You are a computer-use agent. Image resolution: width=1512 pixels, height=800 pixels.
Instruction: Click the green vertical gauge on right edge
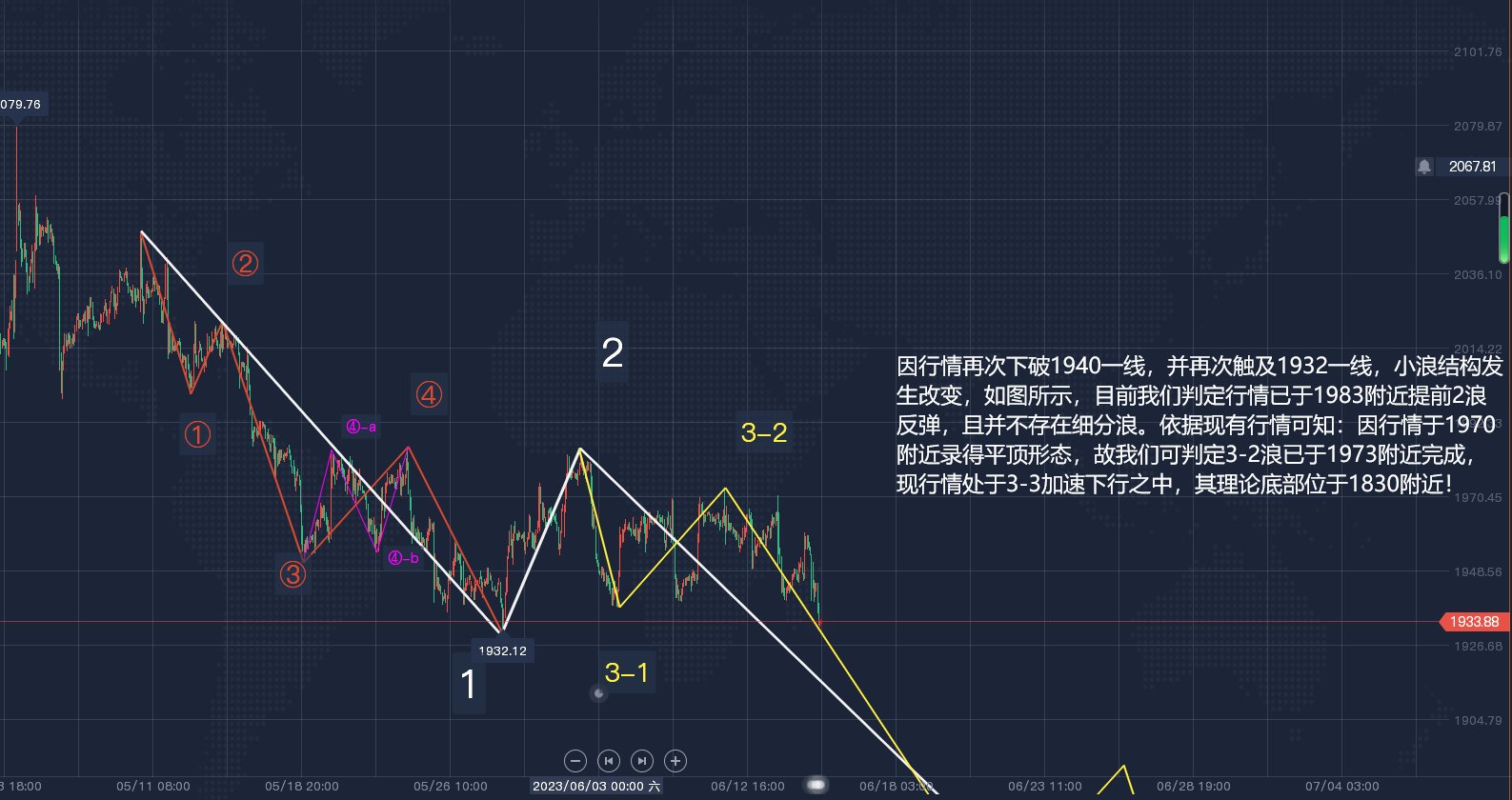pos(1504,229)
